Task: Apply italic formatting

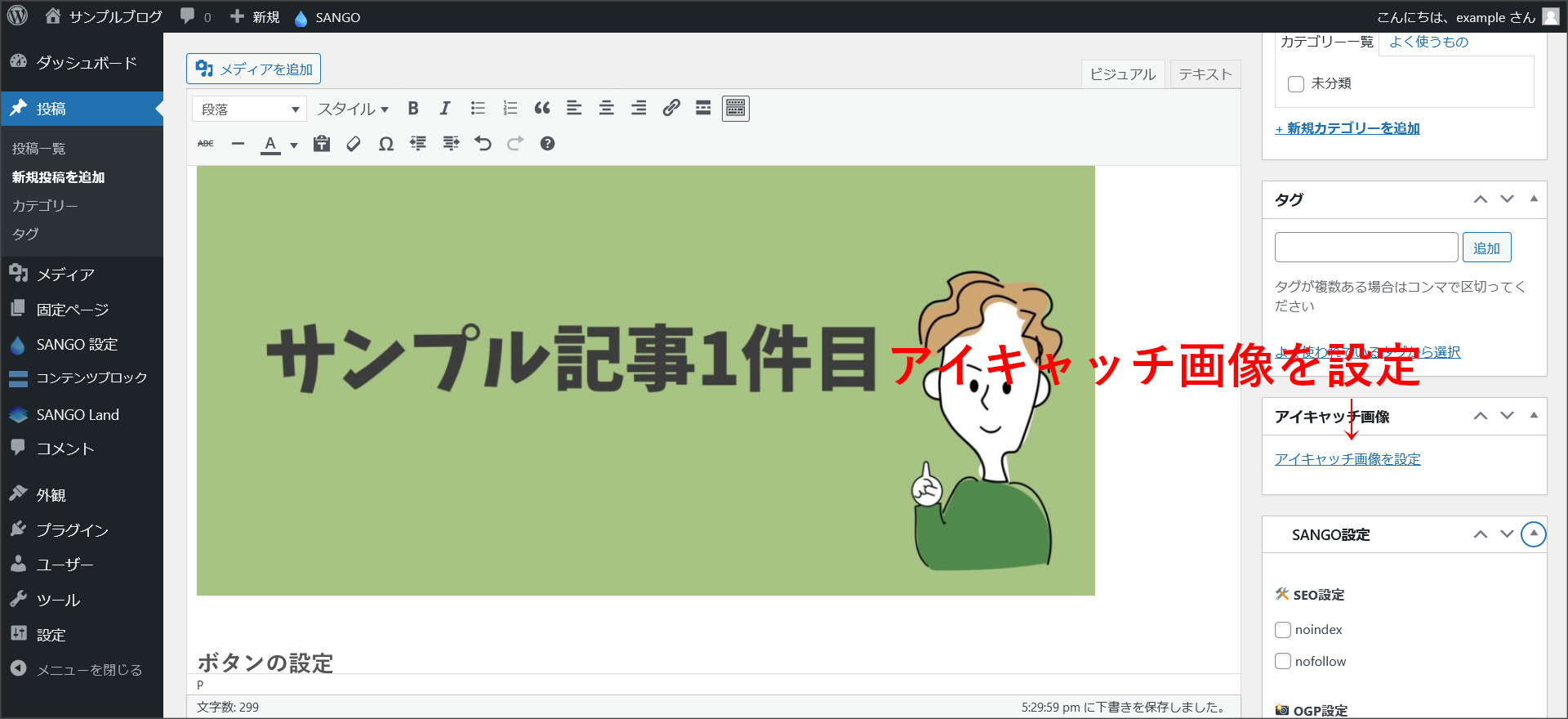Action: coord(445,109)
